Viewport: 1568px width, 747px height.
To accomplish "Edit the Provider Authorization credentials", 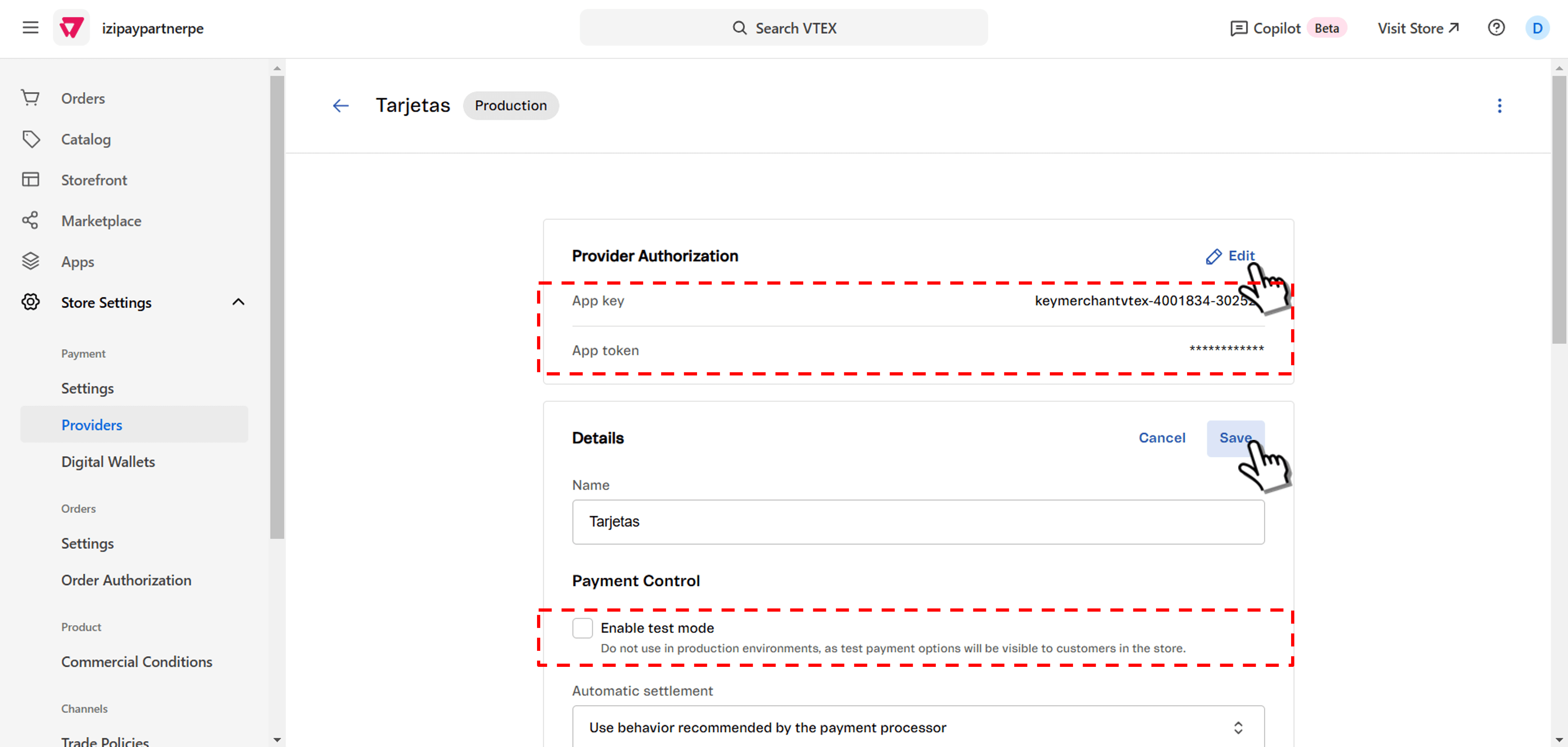I will (1231, 256).
